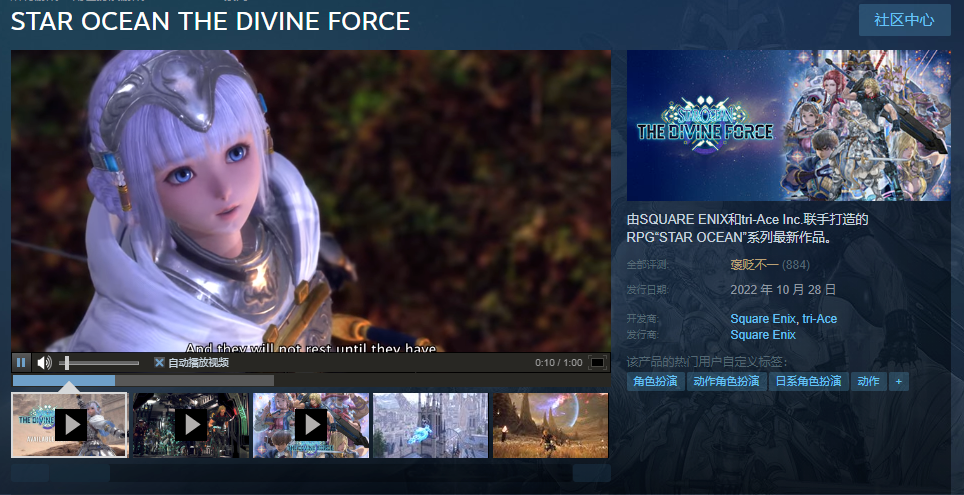Enter fullscreen video mode
The width and height of the screenshot is (964, 495).
point(598,363)
